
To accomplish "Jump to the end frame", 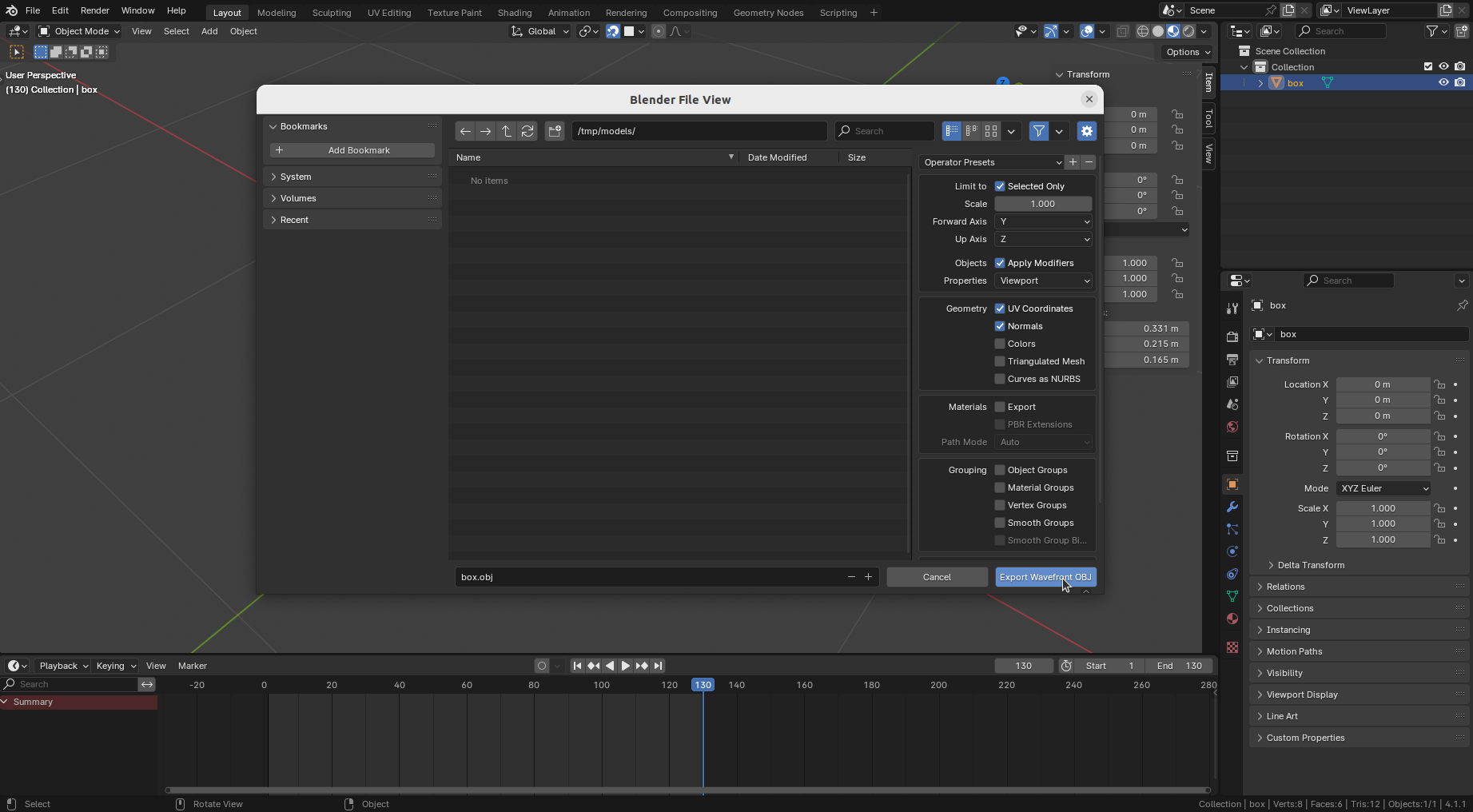I will [x=658, y=666].
